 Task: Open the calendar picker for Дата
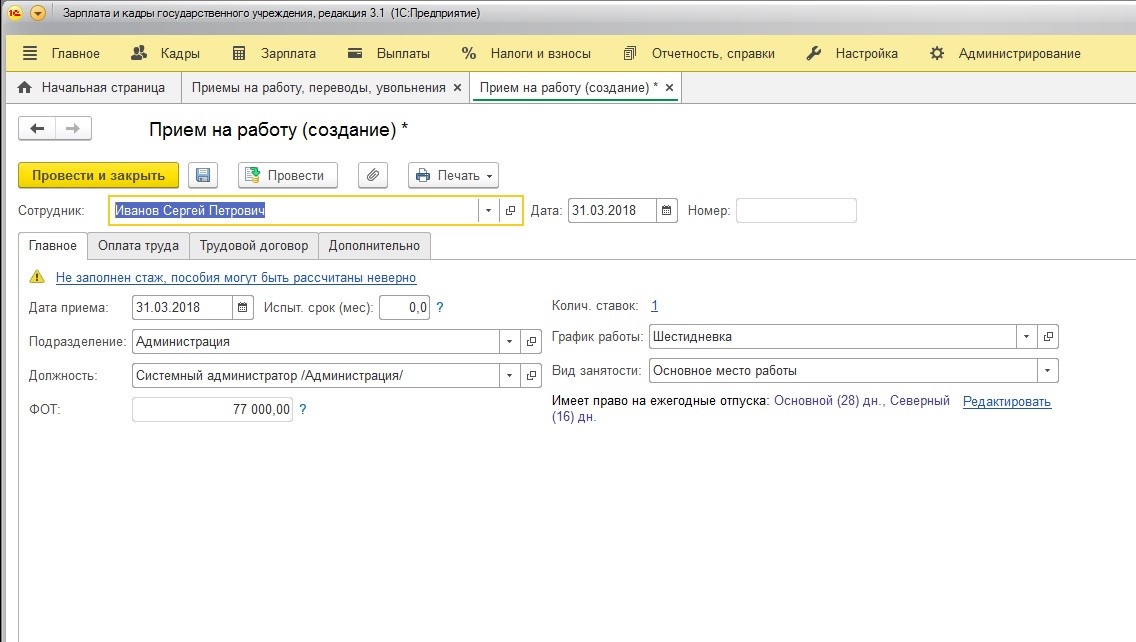(667, 210)
